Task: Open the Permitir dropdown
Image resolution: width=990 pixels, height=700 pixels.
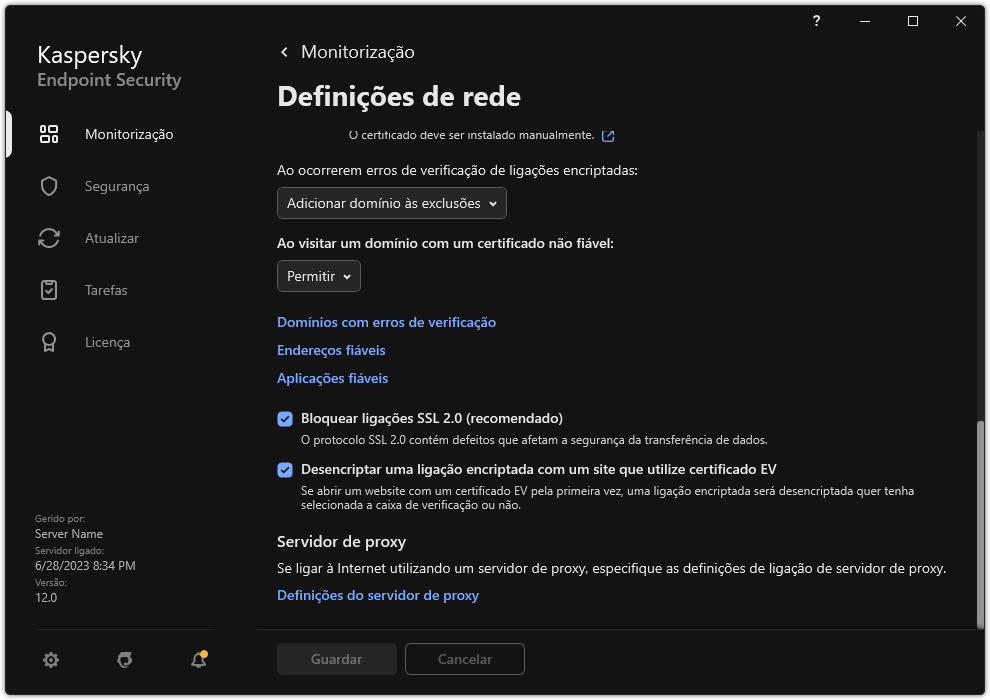Action: (x=319, y=276)
